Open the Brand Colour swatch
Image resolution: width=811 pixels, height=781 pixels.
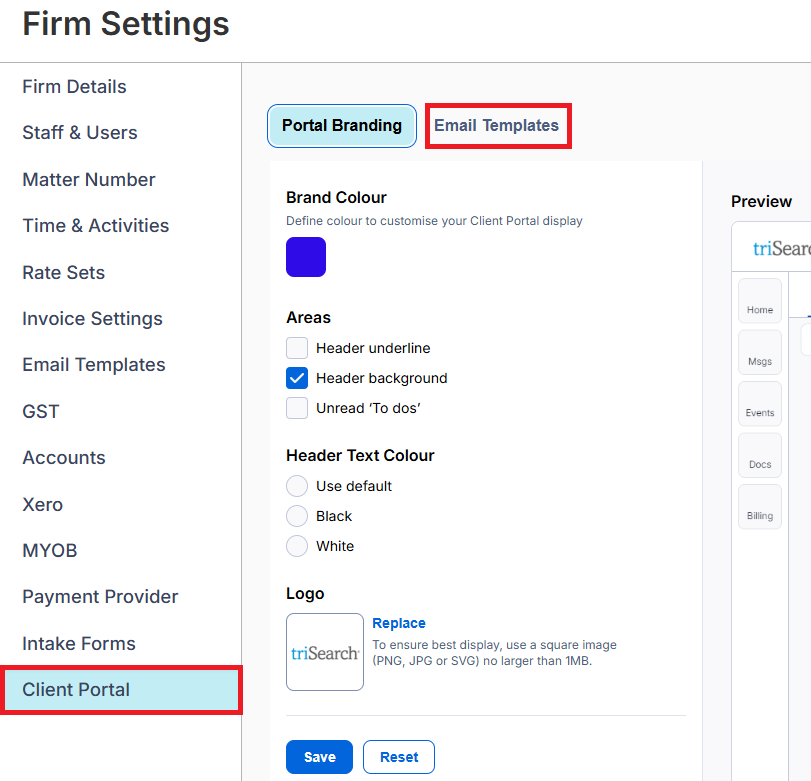(x=306, y=257)
